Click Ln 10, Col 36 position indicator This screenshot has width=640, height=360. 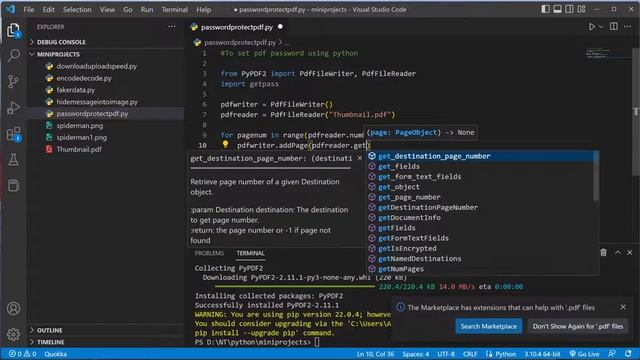tap(375, 354)
